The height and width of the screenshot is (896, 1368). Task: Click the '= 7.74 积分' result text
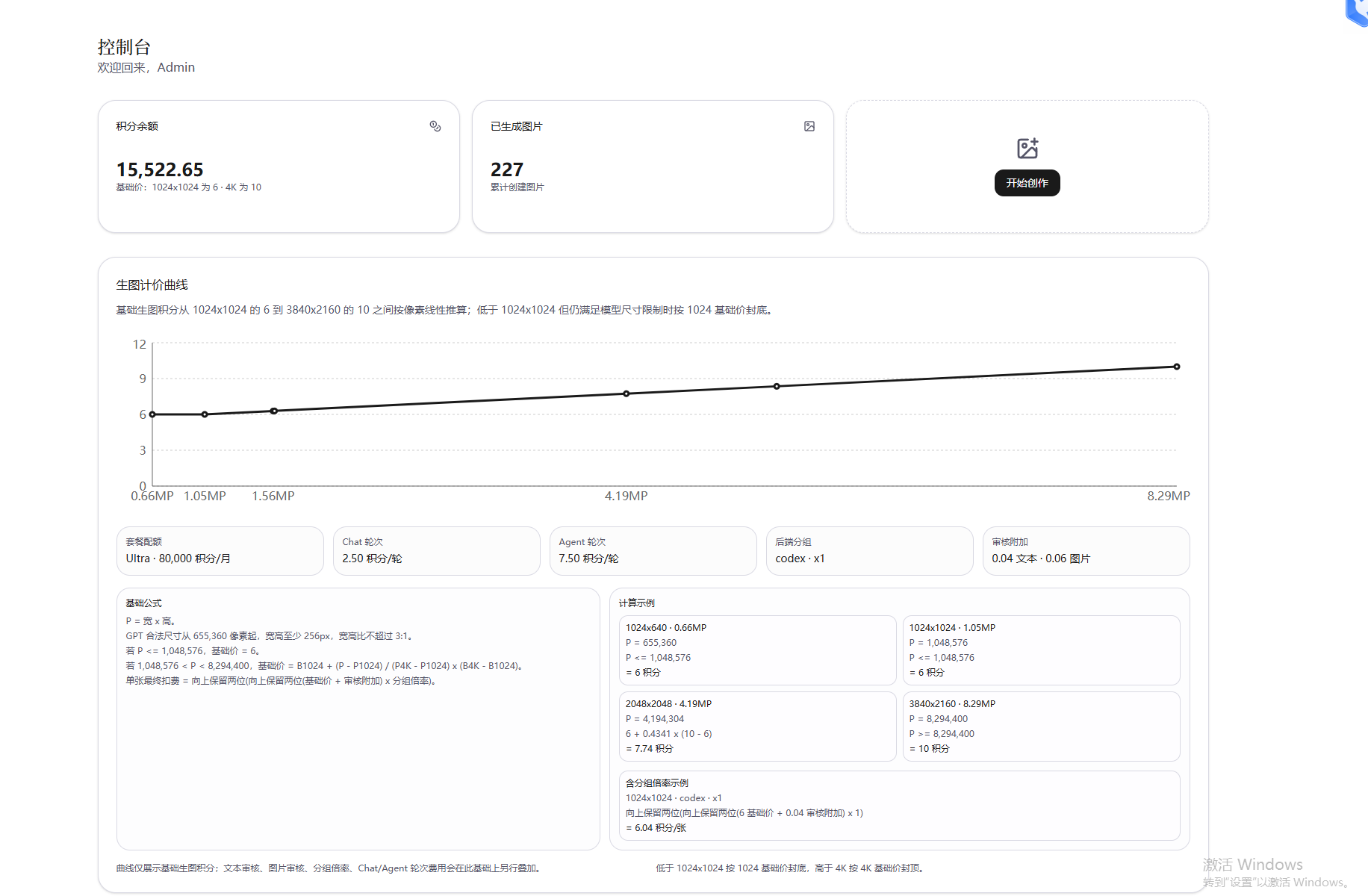click(650, 749)
